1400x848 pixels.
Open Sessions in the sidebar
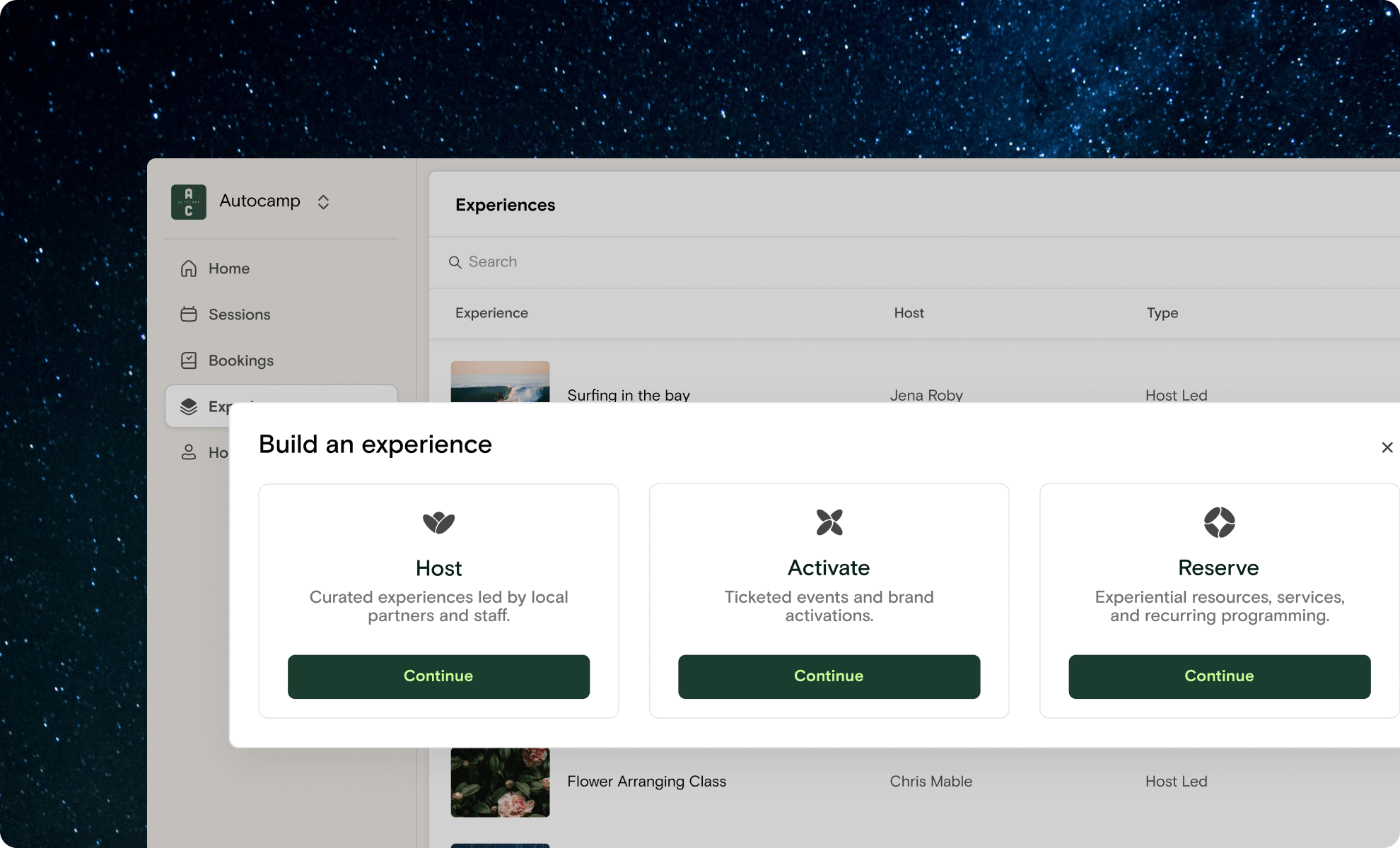tap(239, 314)
